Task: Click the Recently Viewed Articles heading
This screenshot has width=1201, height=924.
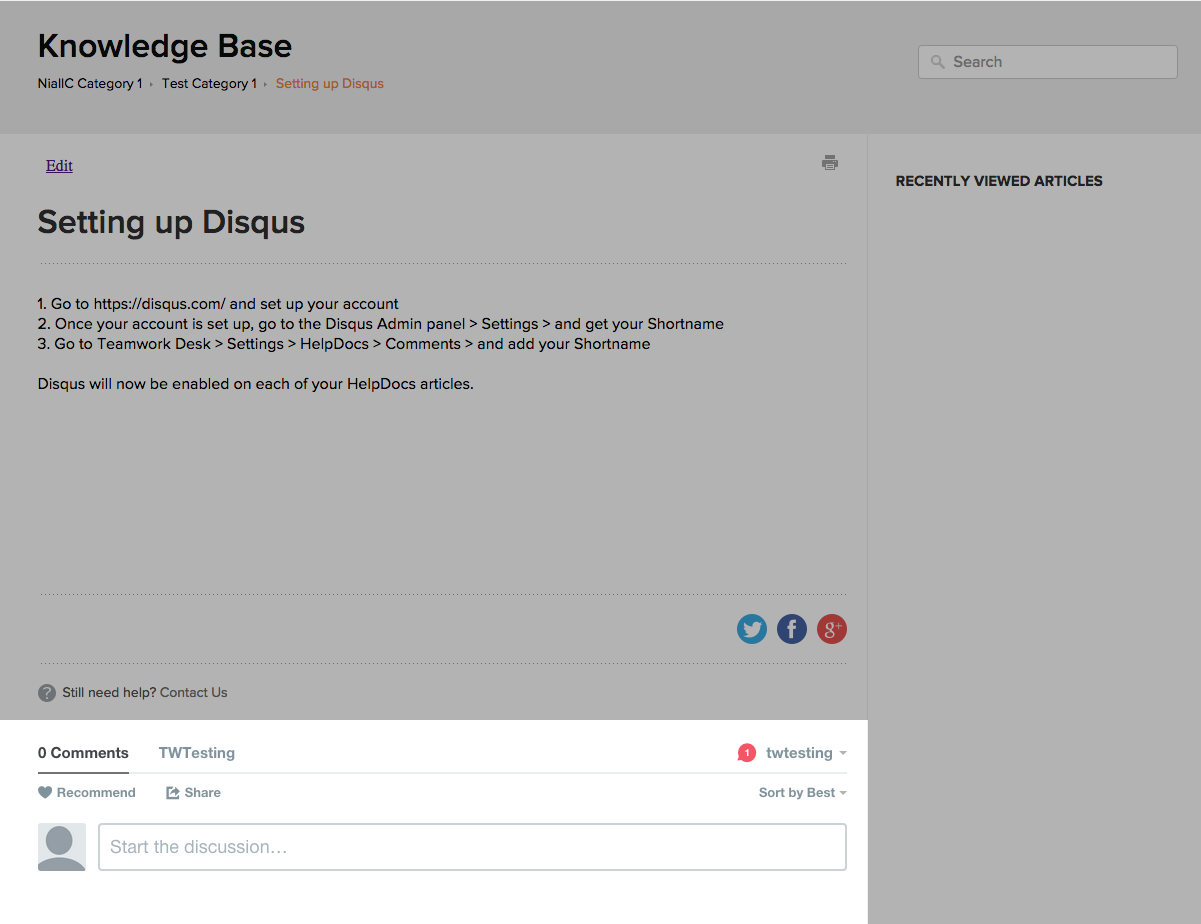Action: [x=999, y=181]
